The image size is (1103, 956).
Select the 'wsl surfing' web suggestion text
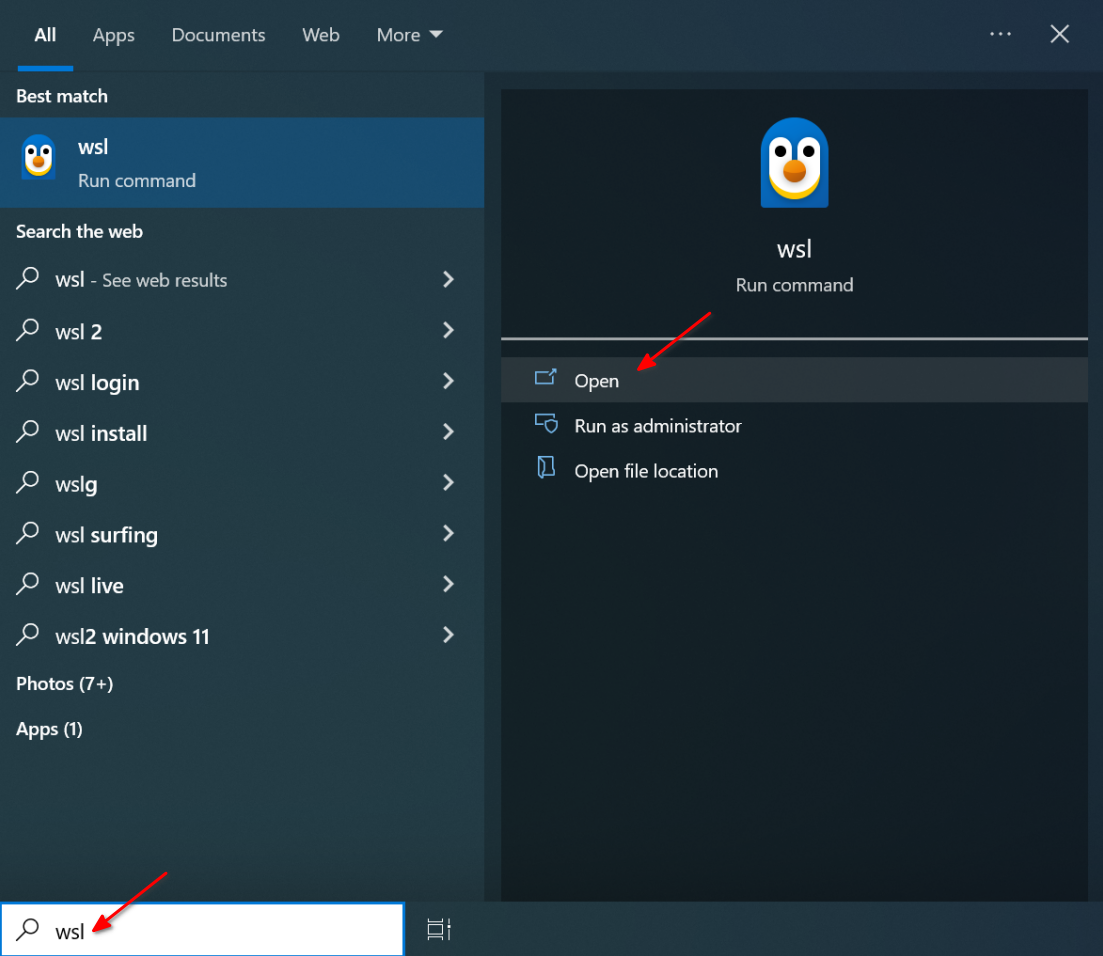click(106, 535)
